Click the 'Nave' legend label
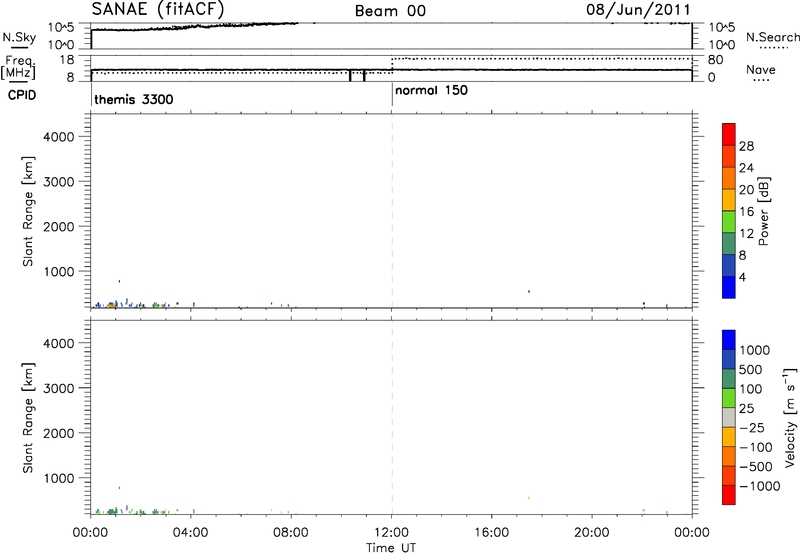 pyautogui.click(x=761, y=70)
